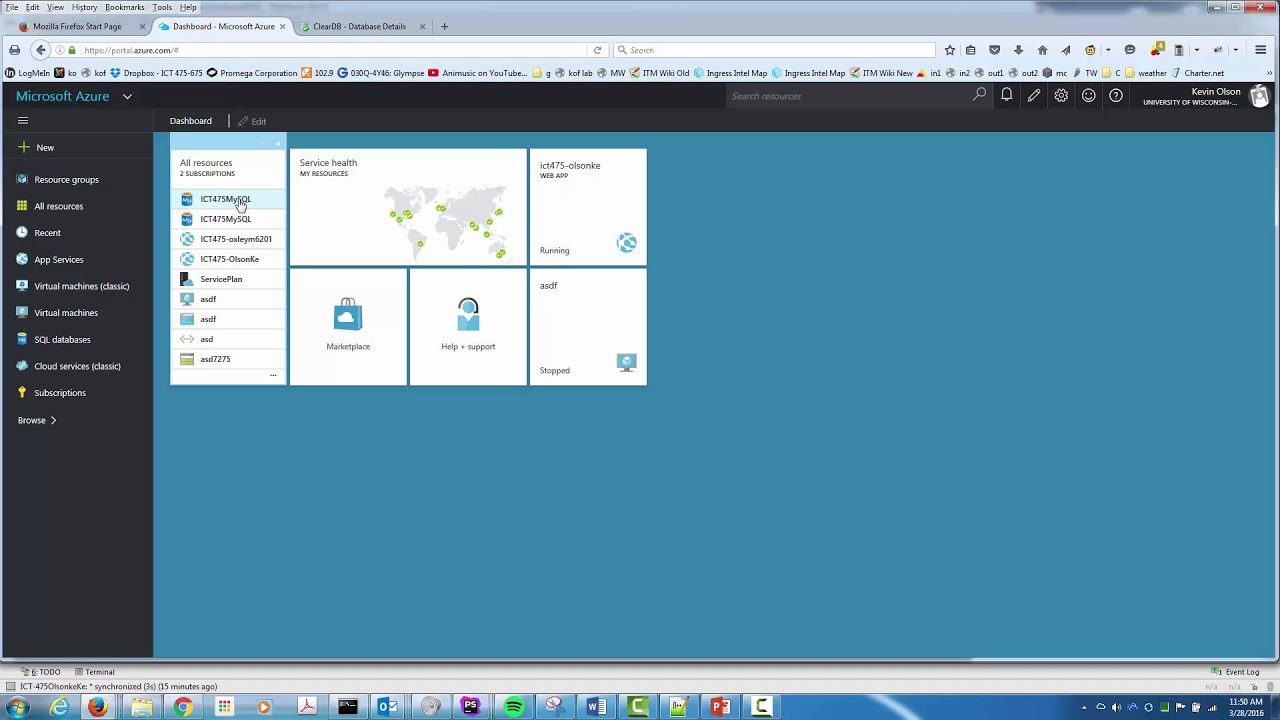Viewport: 1280px width, 720px height.
Task: Open Spotify from the taskbar
Action: (513, 707)
